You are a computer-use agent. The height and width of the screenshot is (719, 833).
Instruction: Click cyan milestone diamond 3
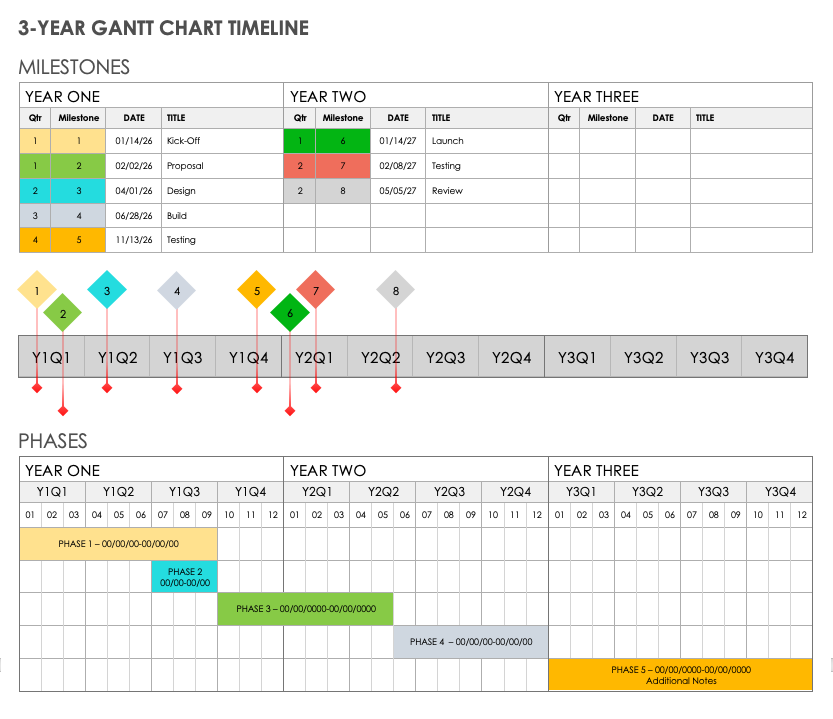107,290
